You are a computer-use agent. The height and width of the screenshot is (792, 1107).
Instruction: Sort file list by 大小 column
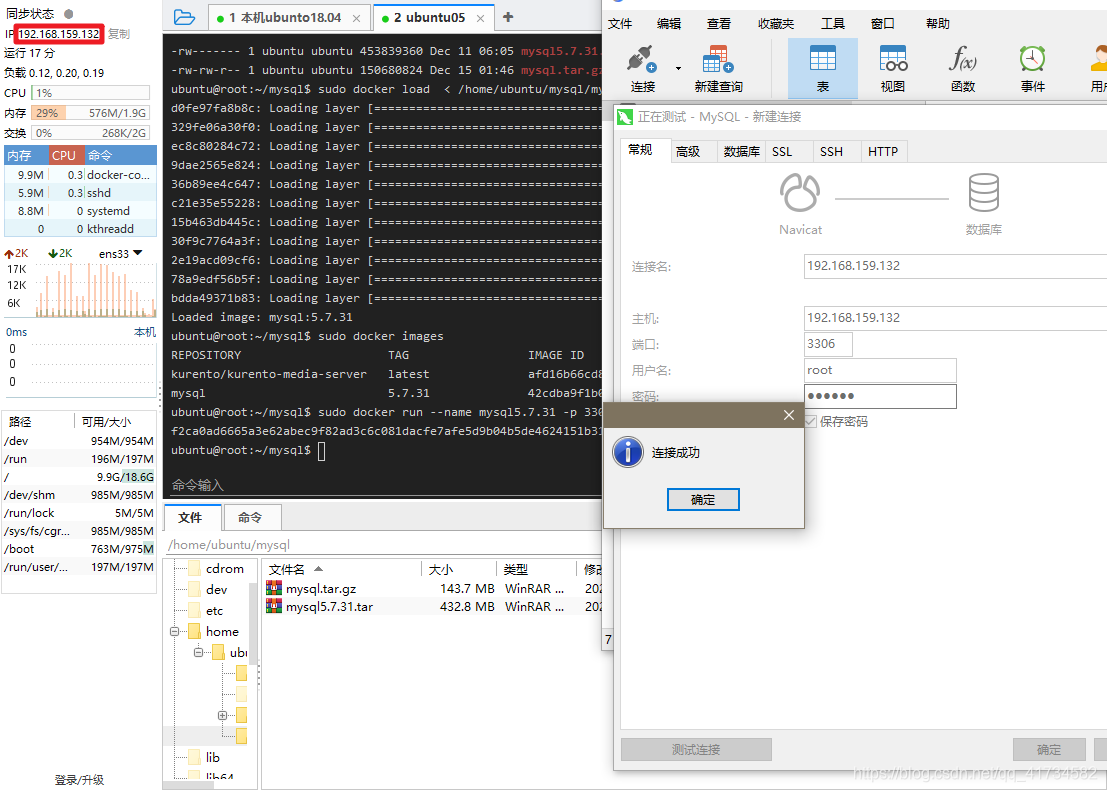click(441, 570)
